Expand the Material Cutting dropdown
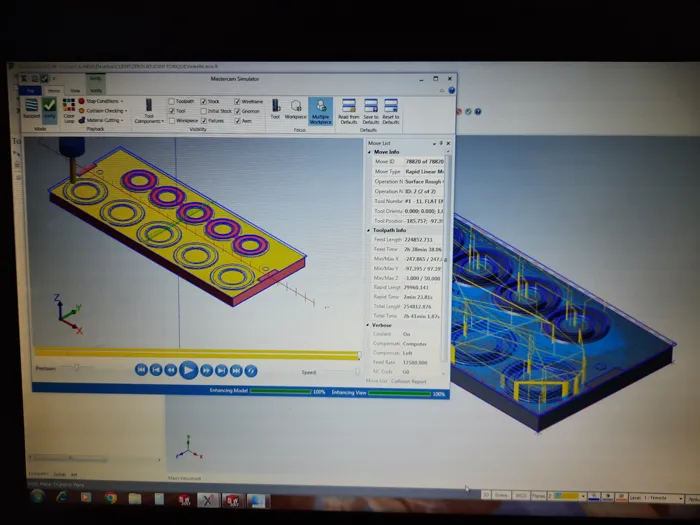 101,120
